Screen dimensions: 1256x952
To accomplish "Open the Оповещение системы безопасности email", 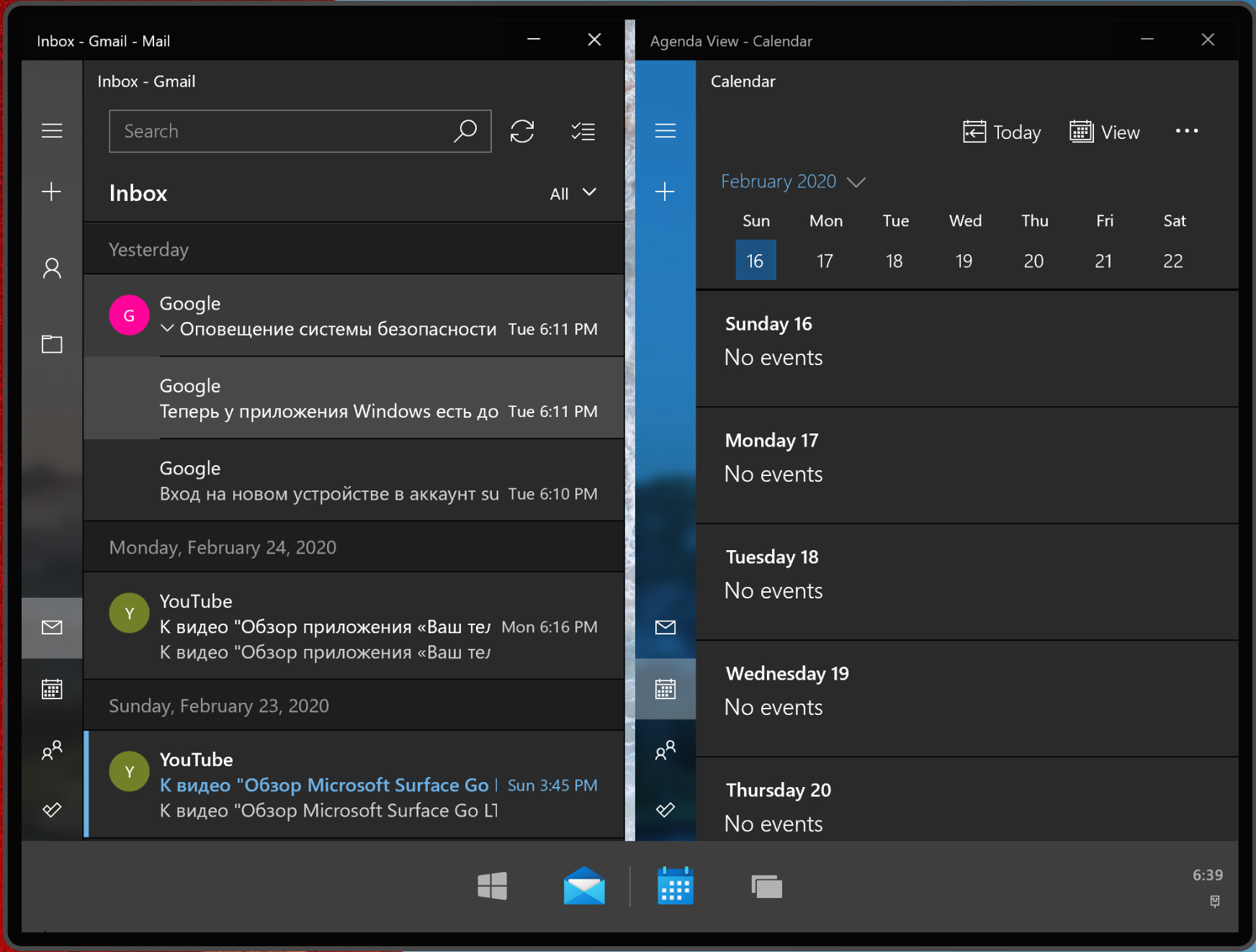I will [x=354, y=315].
